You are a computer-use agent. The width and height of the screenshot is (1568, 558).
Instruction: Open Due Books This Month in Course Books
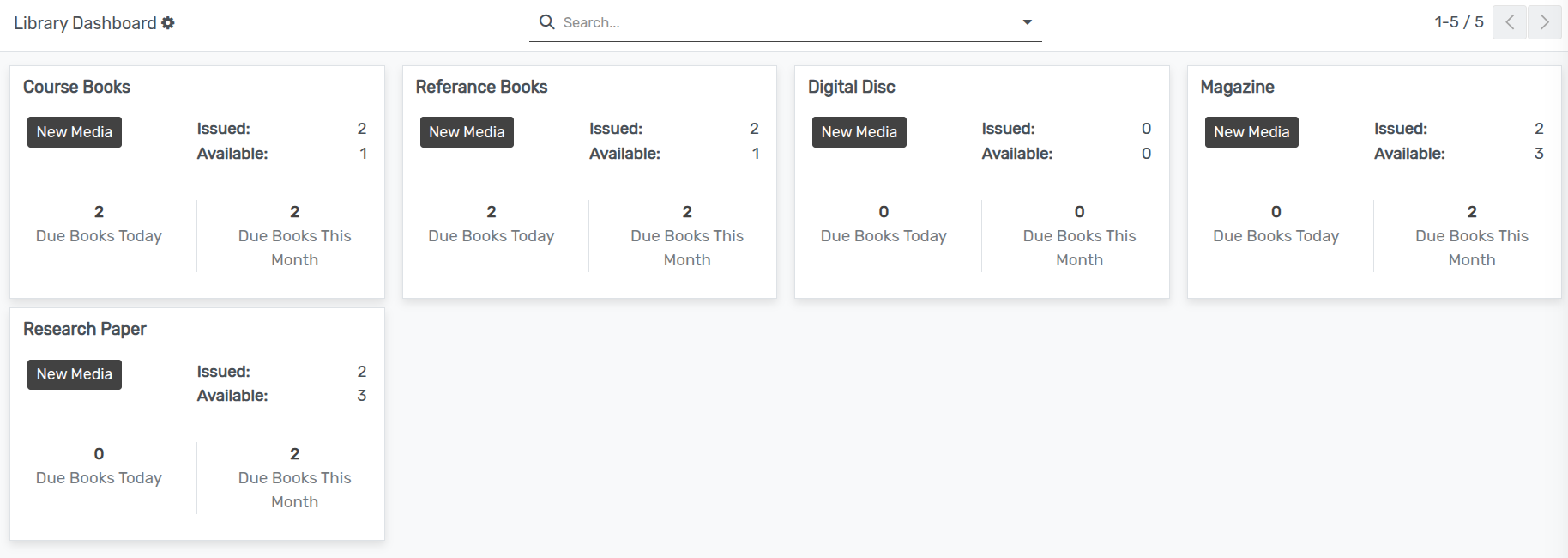pos(294,236)
